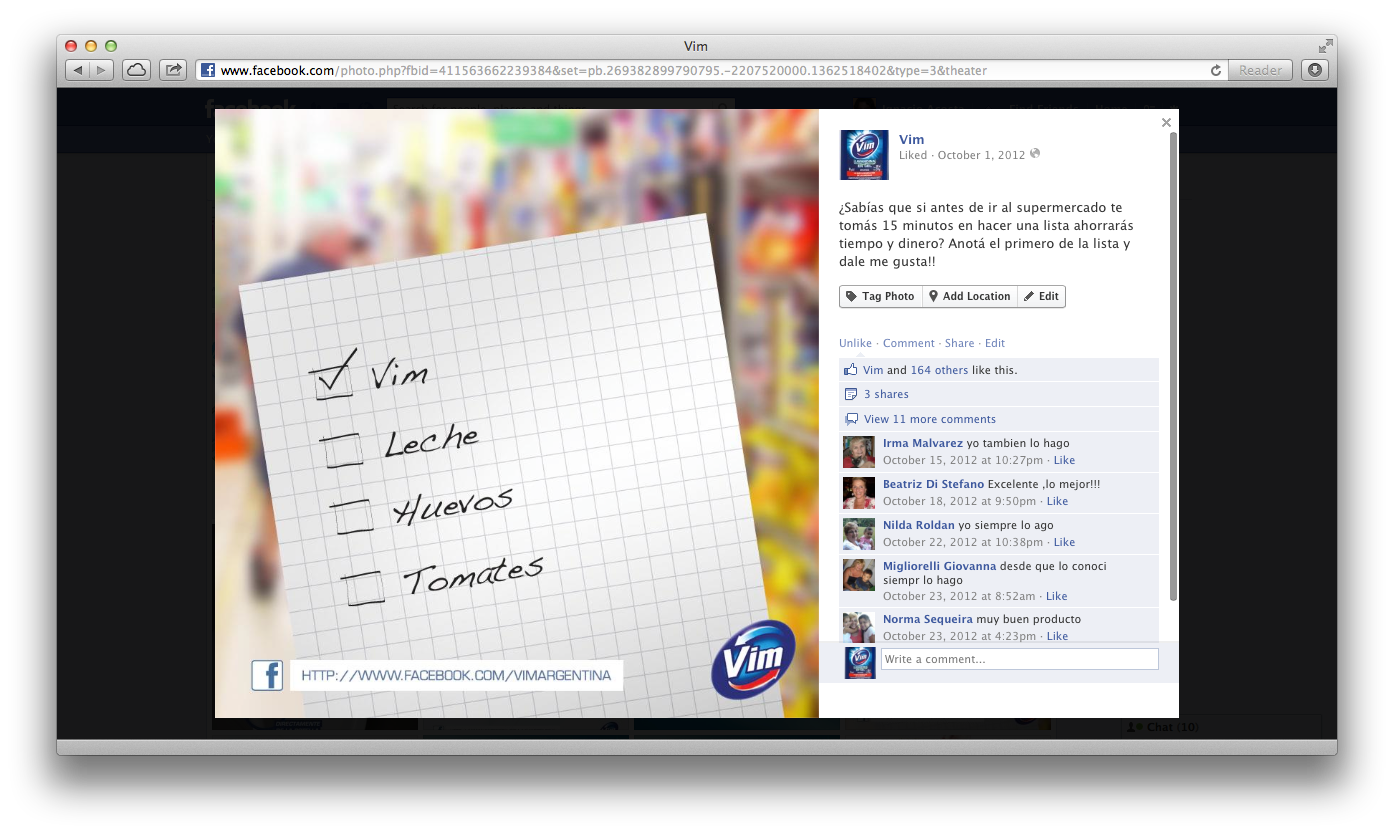This screenshot has width=1394, height=834.
Task: Click the comments bubble icon beside View 11 more
Action: coord(851,419)
